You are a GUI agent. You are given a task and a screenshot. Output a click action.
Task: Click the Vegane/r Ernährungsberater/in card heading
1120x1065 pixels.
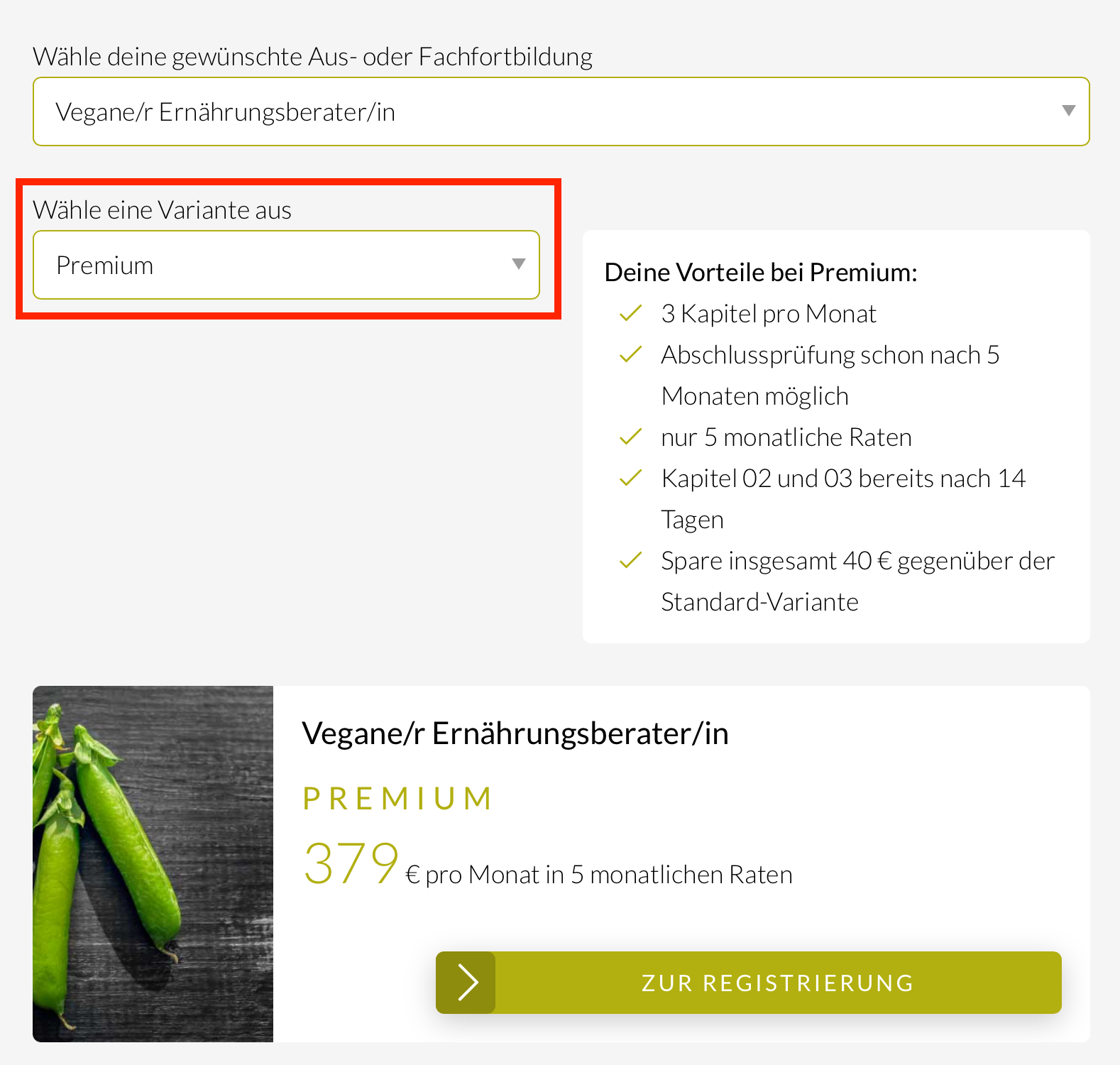pyautogui.click(x=515, y=733)
